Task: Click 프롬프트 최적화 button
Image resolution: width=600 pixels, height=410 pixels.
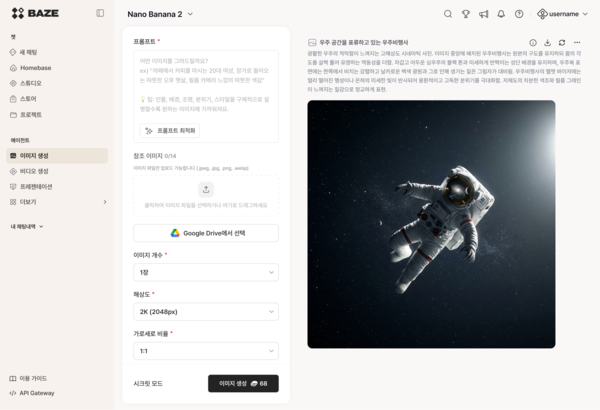Action: pos(170,131)
